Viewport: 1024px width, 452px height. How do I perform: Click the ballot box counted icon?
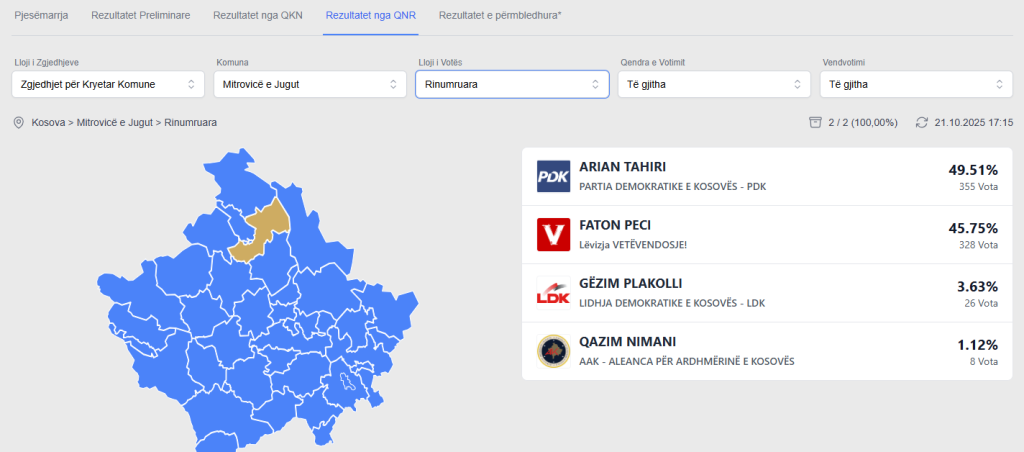[x=815, y=122]
